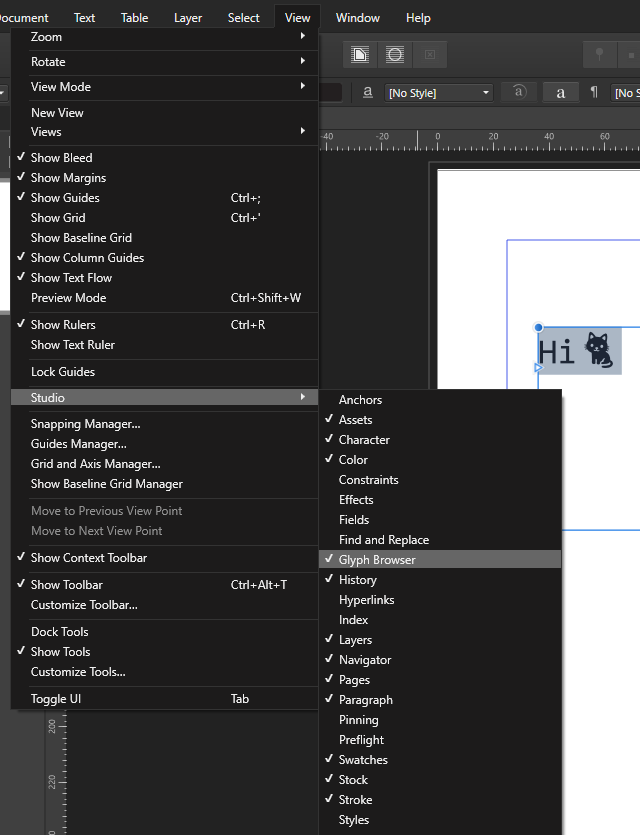640x835 pixels.
Task: Hide the Pages studio panel
Action: coord(440,680)
